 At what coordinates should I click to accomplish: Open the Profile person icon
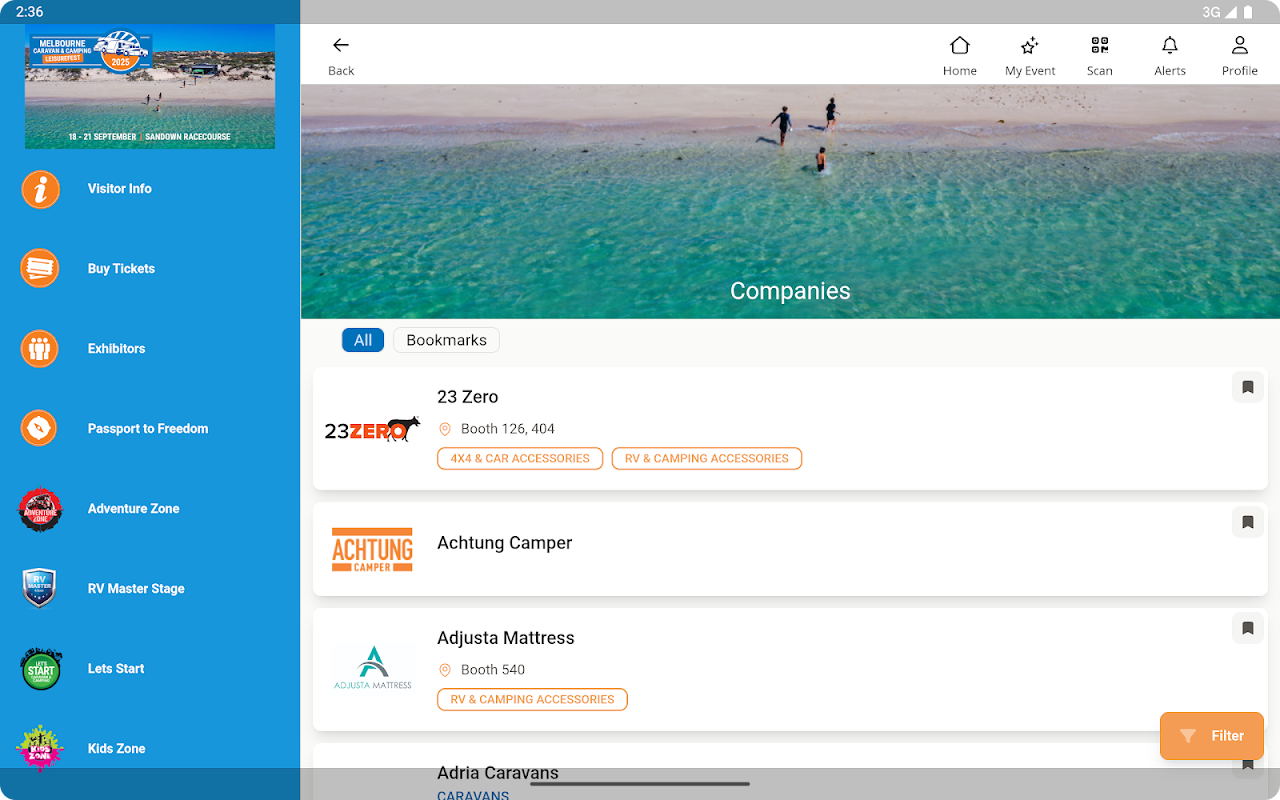[1240, 45]
